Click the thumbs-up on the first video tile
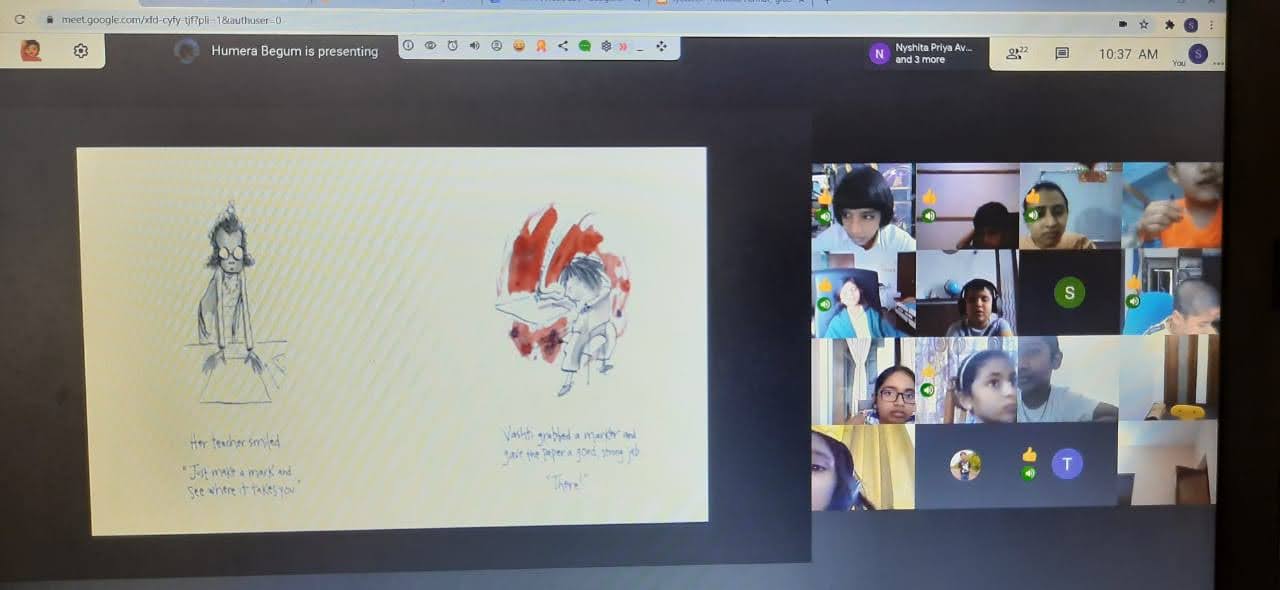The height and width of the screenshot is (590, 1280). (x=824, y=197)
